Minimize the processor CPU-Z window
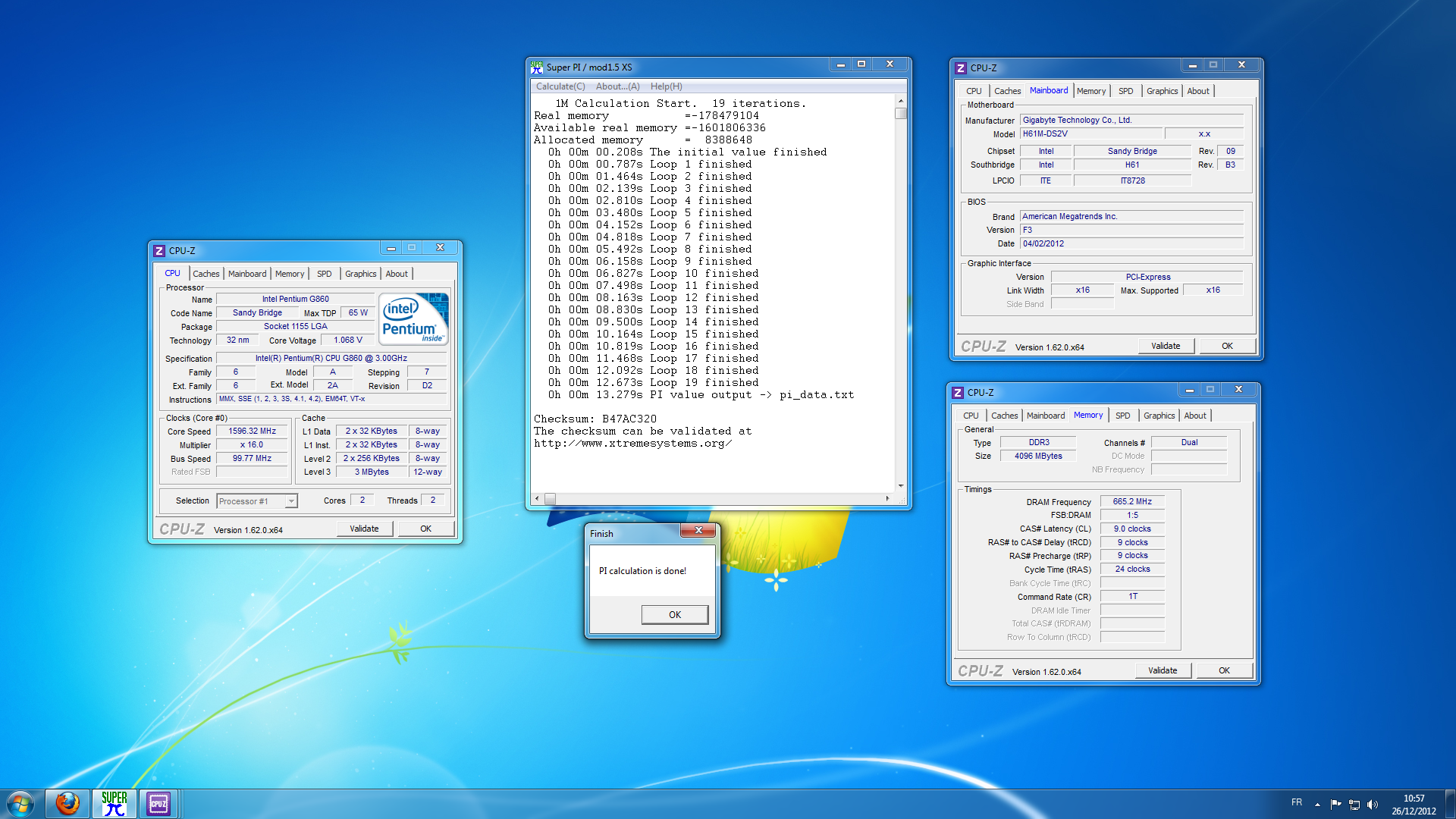This screenshot has height=819, width=1456. point(391,248)
